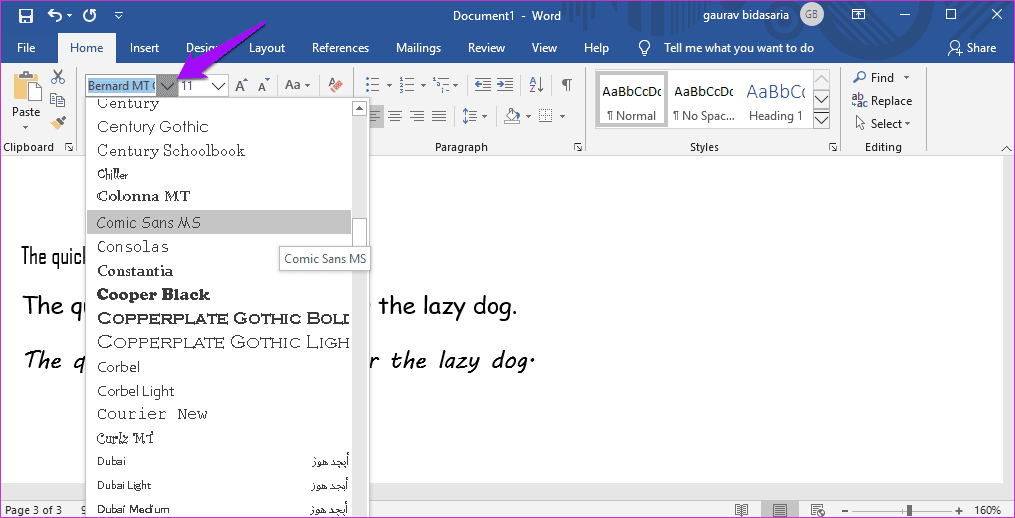The image size is (1015, 518).
Task: Increase the paragraph indent
Action: click(505, 85)
